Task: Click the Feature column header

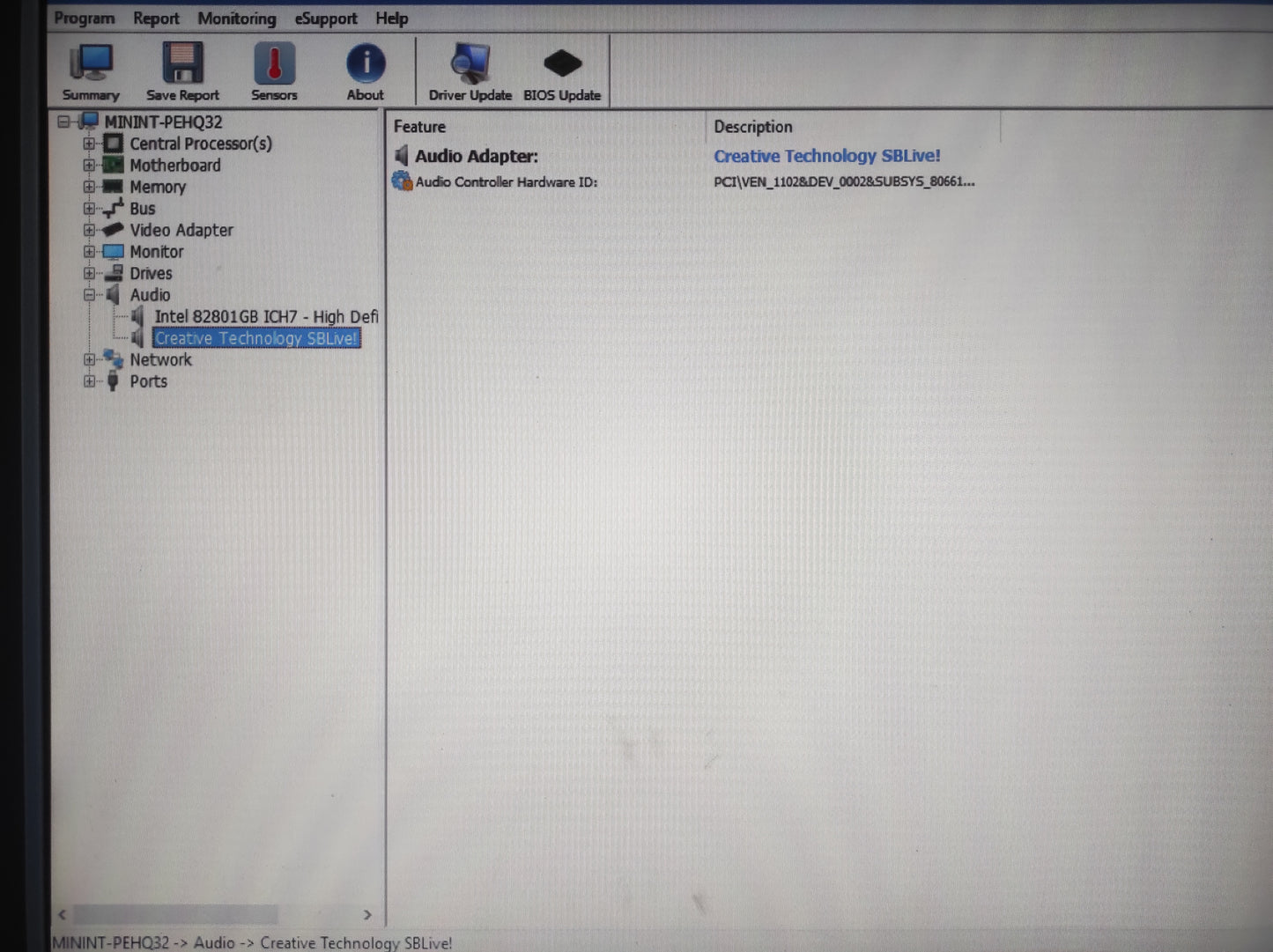Action: point(419,127)
